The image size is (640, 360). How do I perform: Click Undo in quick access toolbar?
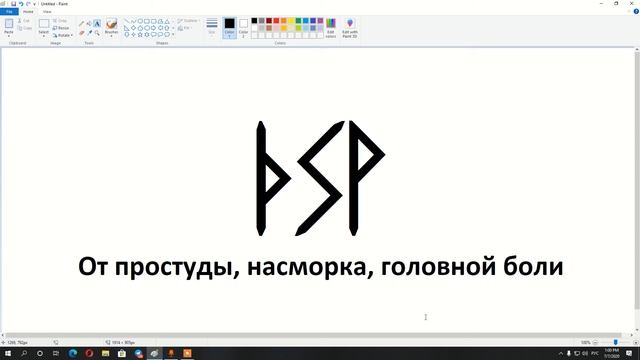(21, 4)
